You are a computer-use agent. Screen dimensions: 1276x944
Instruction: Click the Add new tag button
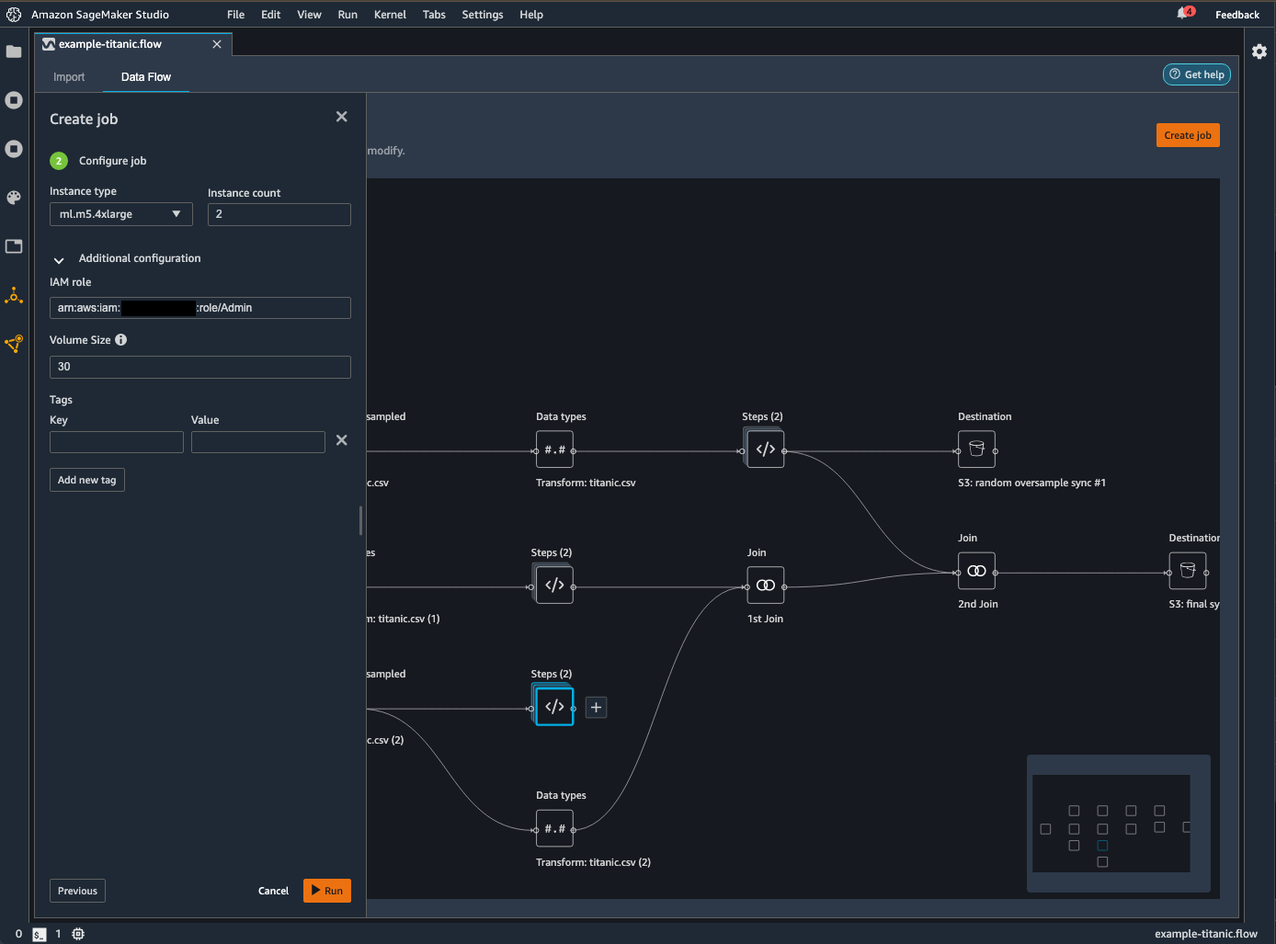(x=87, y=480)
